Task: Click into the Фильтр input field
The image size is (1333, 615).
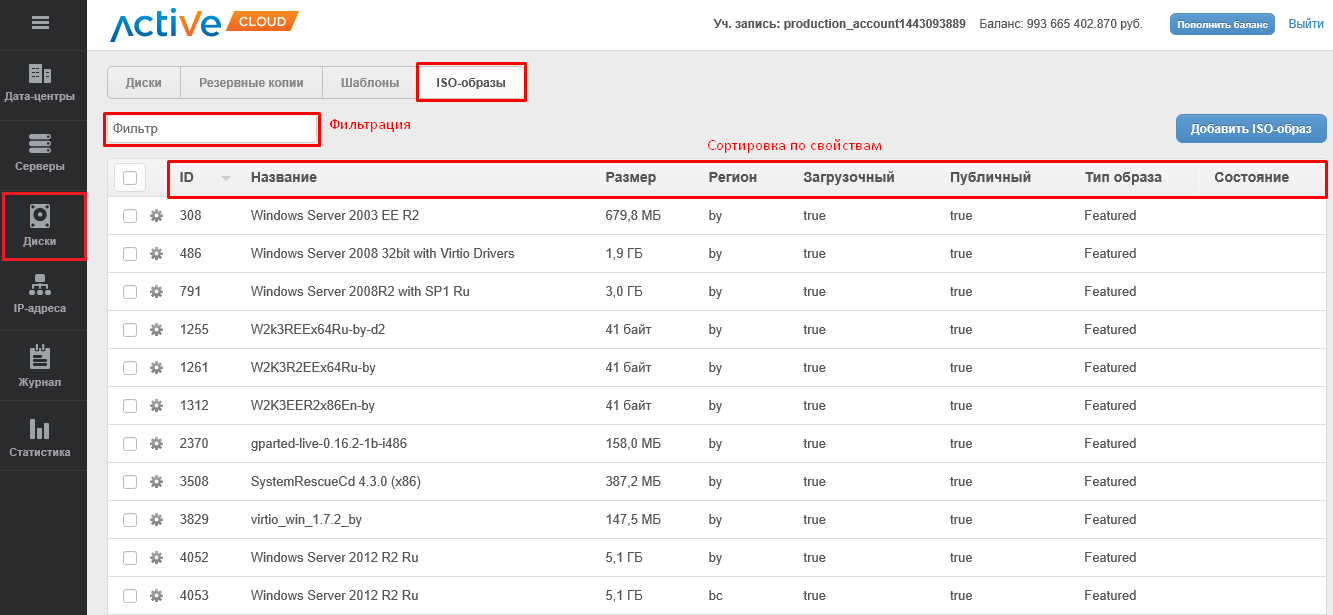Action: click(x=212, y=129)
